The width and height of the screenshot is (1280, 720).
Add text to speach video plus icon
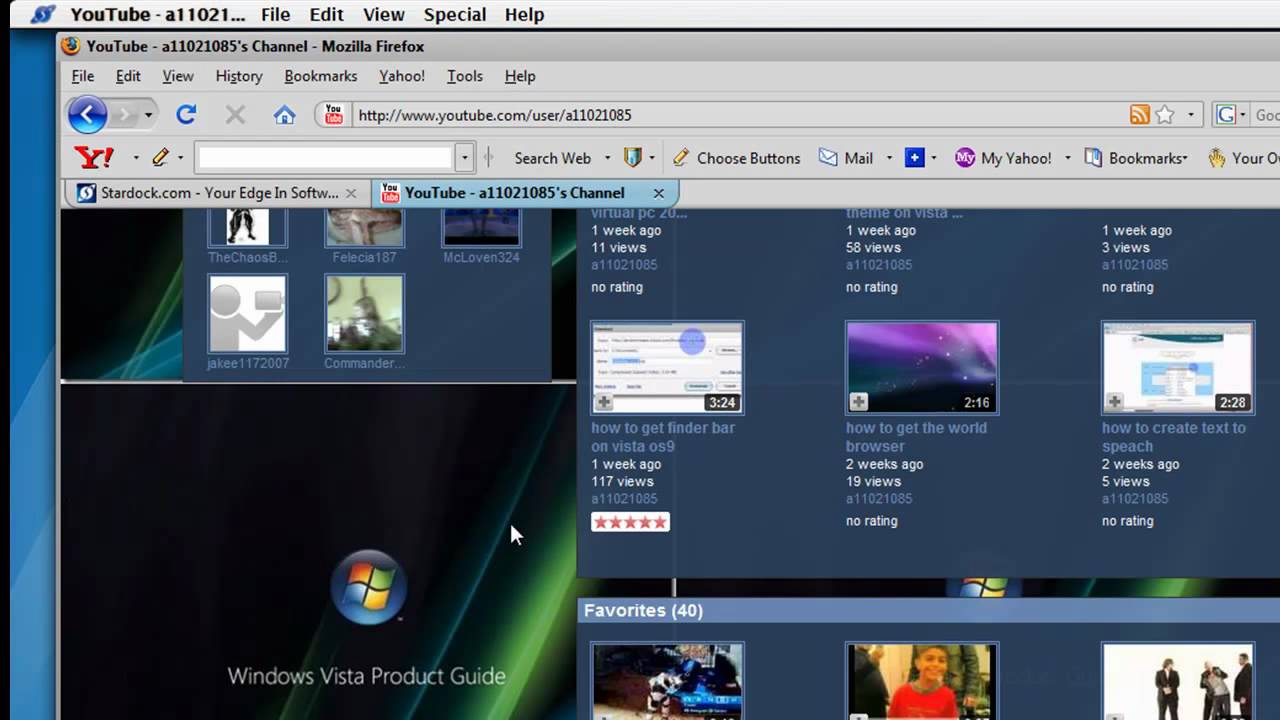[1115, 402]
